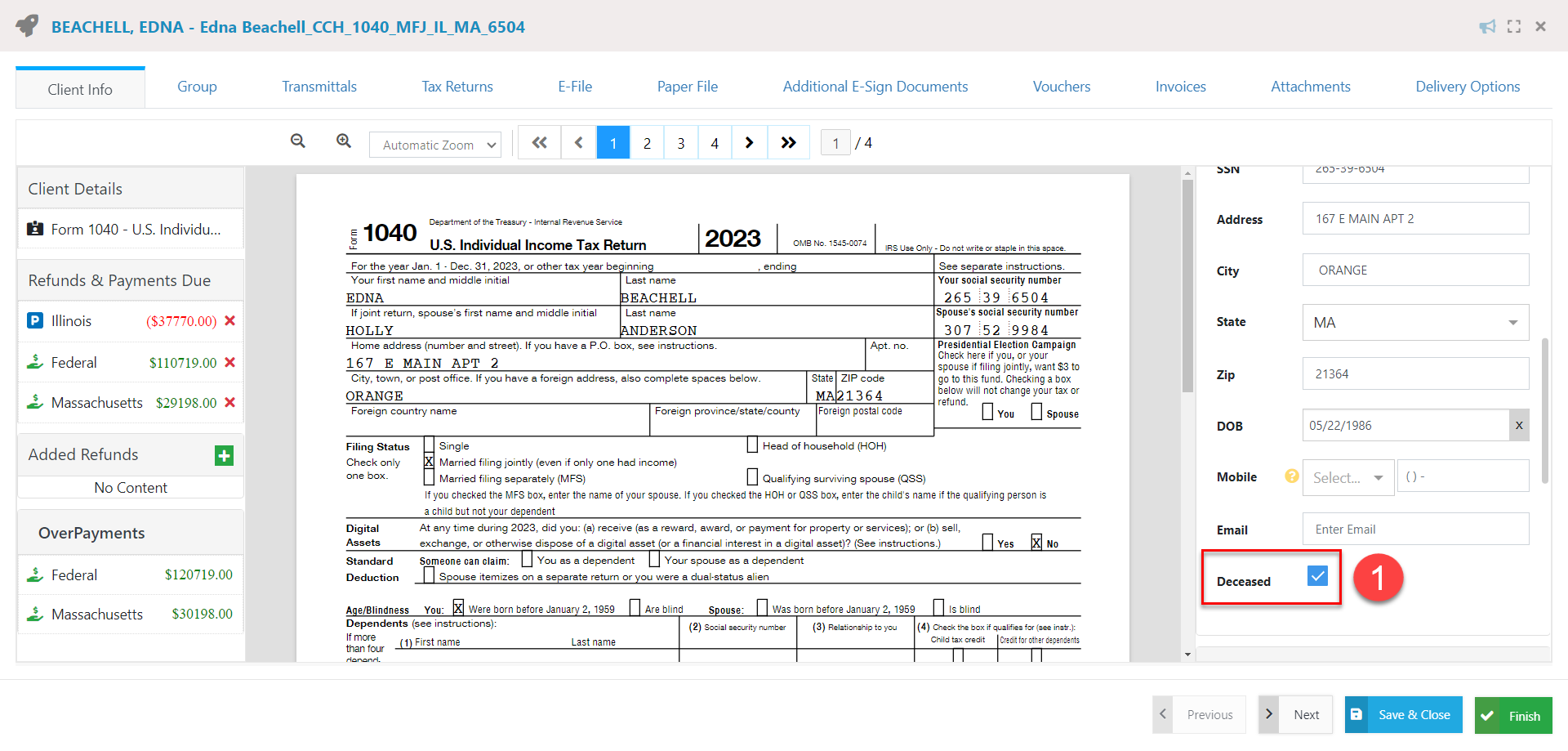Delete the Illinois refund entry

231,320
